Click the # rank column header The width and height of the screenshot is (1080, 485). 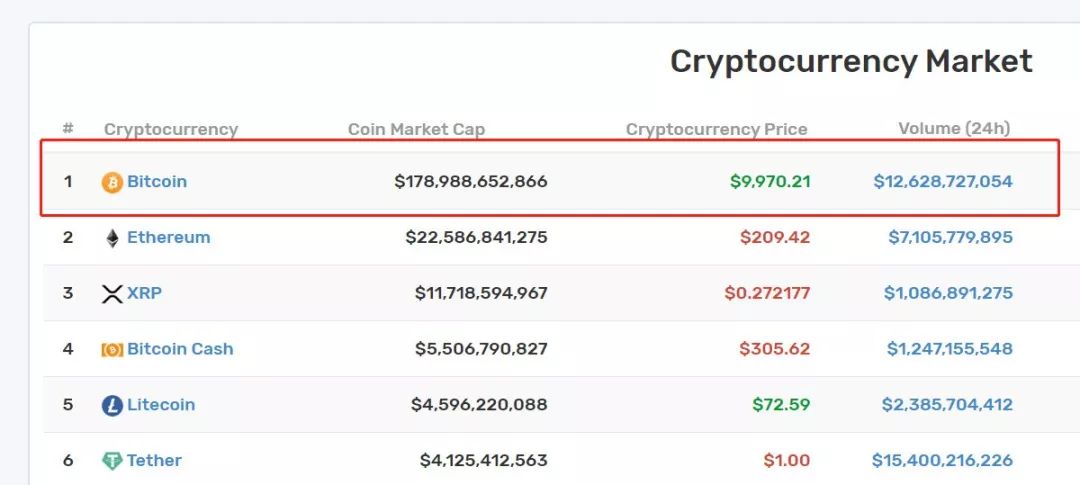point(68,128)
